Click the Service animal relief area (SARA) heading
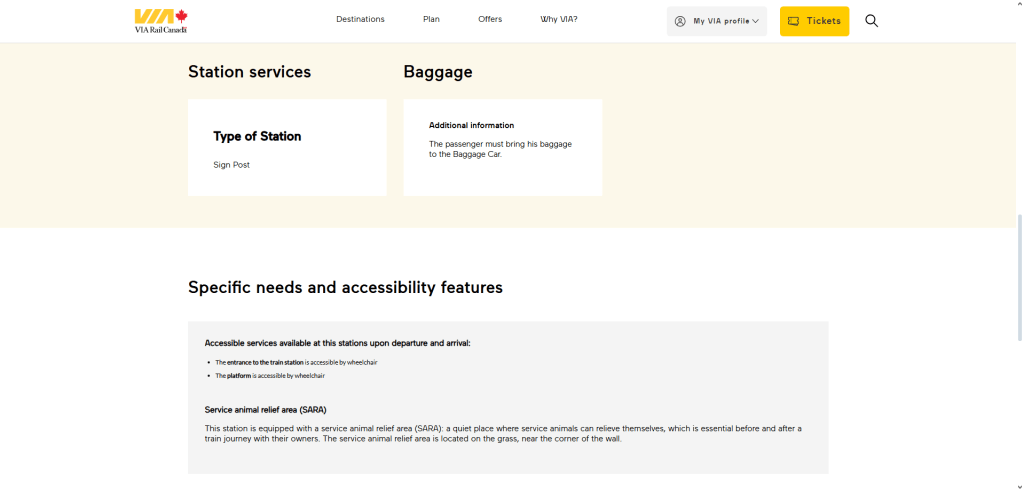The image size is (1024, 491). 265,410
